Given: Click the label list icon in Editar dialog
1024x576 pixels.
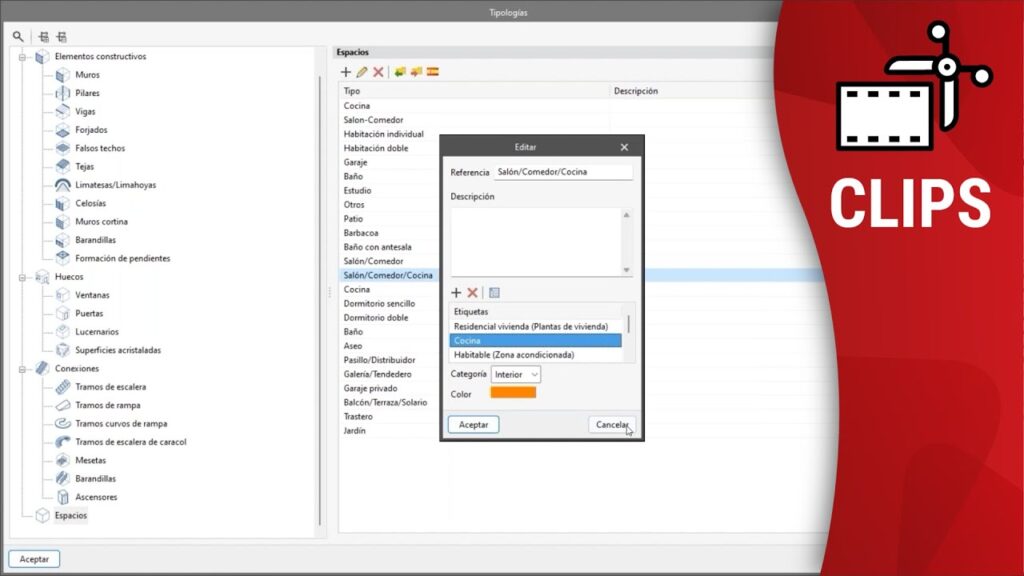Looking at the screenshot, I should pos(494,293).
